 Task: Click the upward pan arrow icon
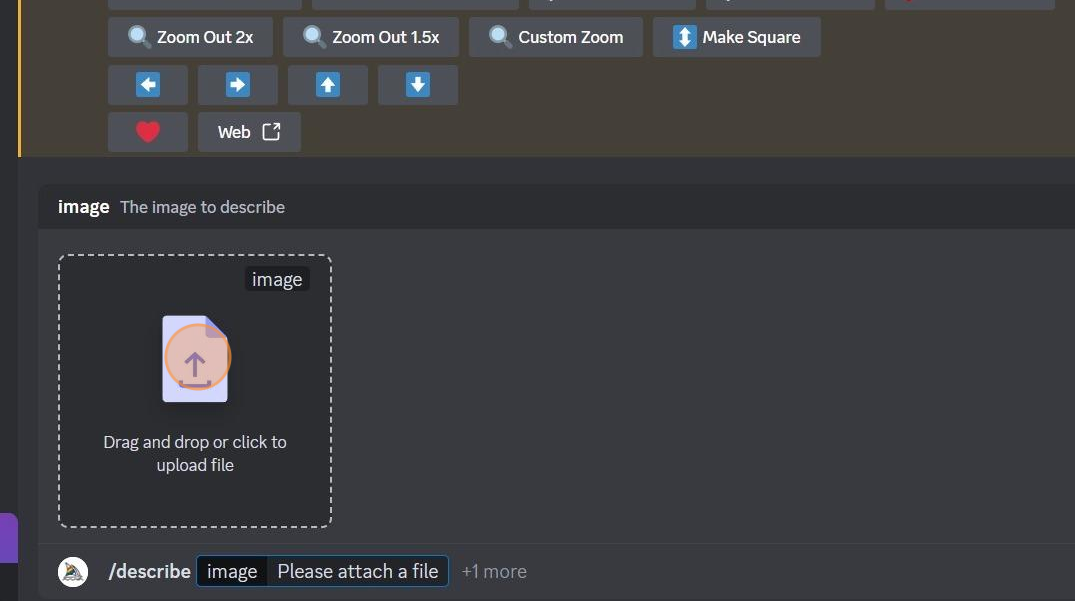(327, 85)
